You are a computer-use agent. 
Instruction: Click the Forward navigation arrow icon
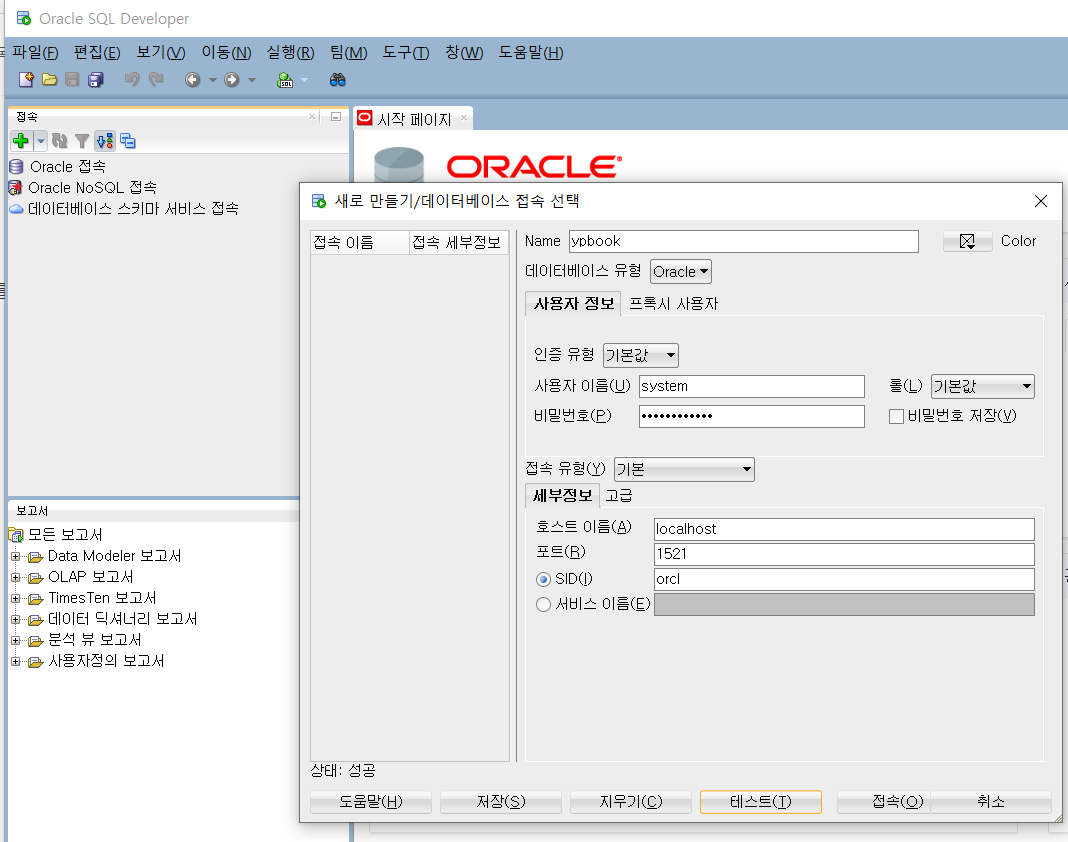(232, 80)
